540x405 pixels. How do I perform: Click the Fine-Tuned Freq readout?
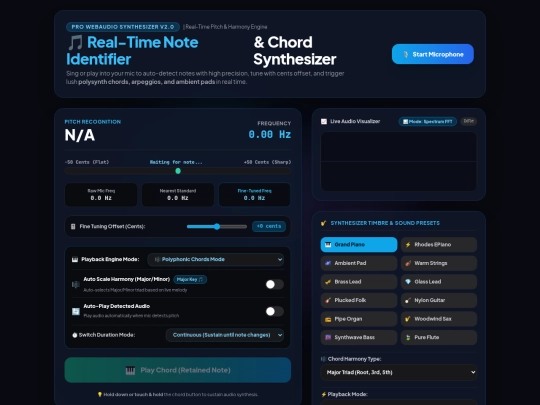(x=255, y=195)
